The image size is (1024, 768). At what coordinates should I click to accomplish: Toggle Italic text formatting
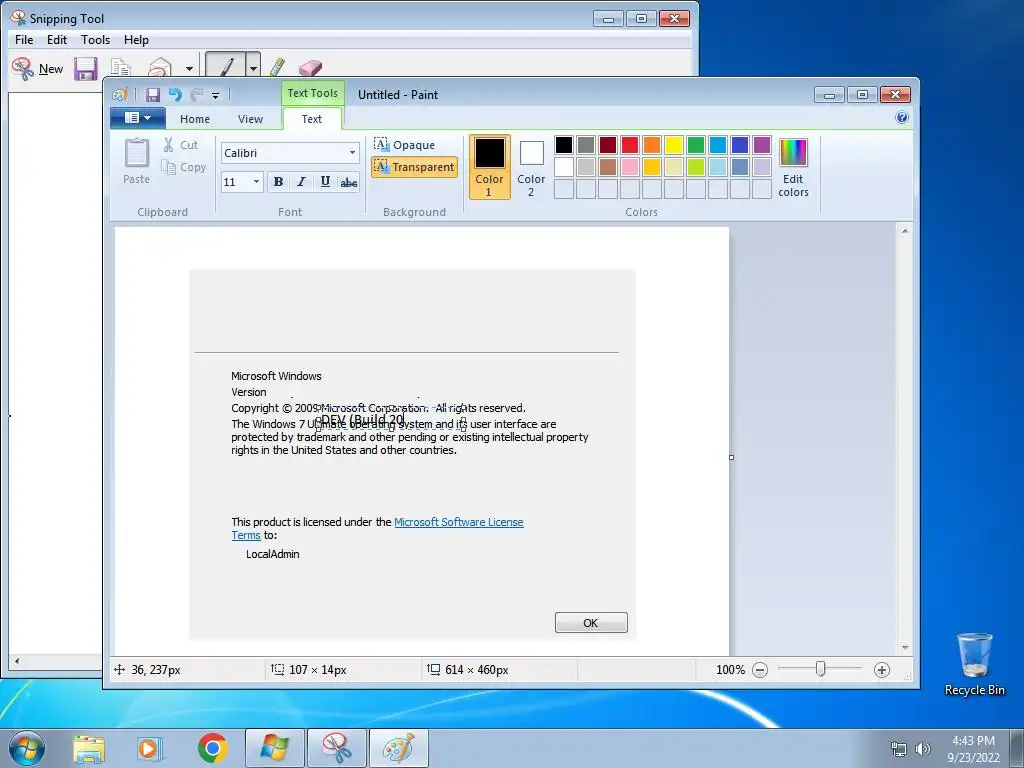coord(301,182)
